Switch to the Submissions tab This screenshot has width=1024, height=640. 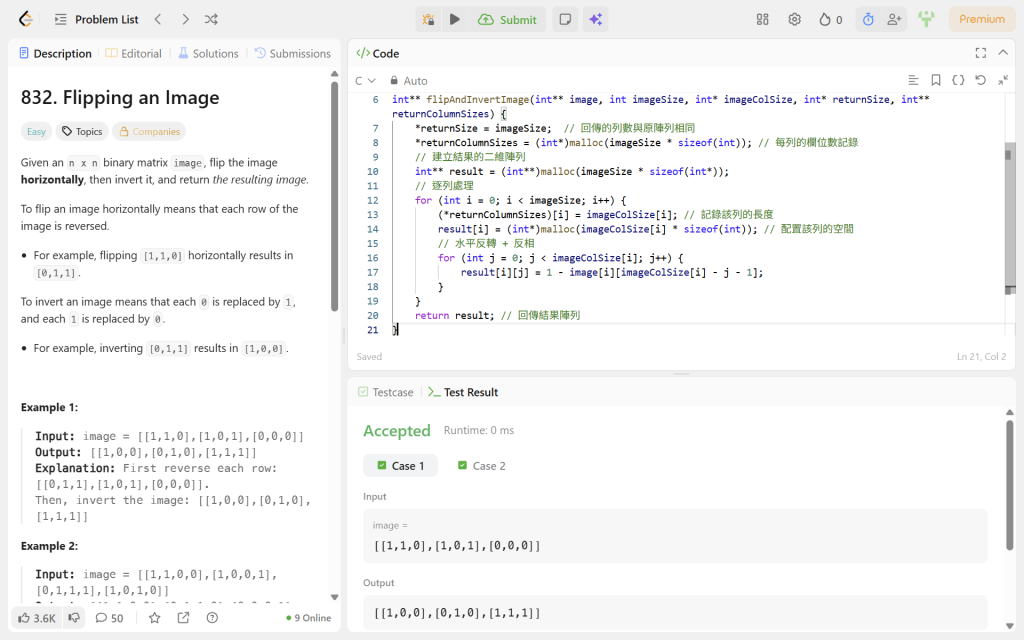coord(293,54)
